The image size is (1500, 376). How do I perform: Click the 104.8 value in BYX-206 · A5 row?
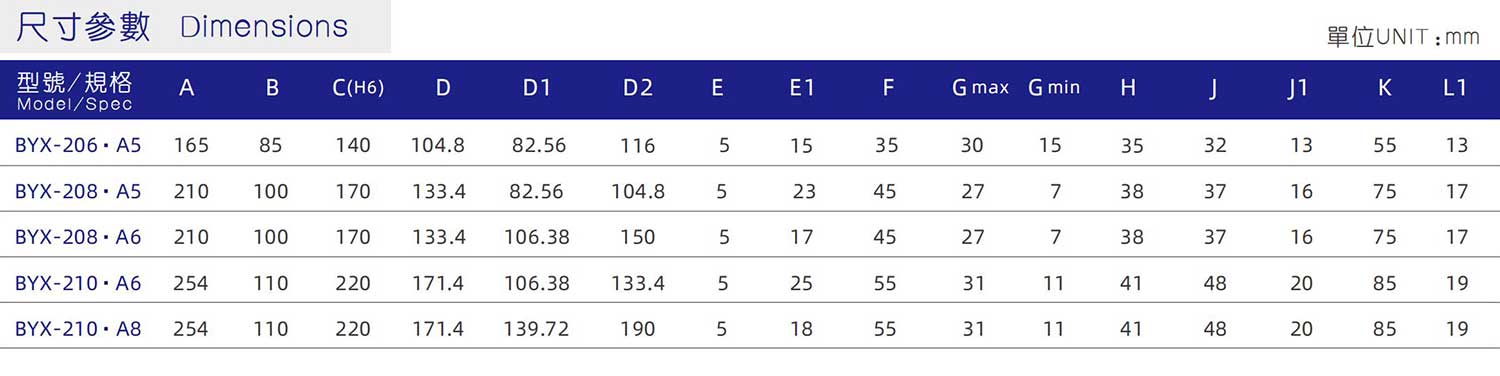438,145
